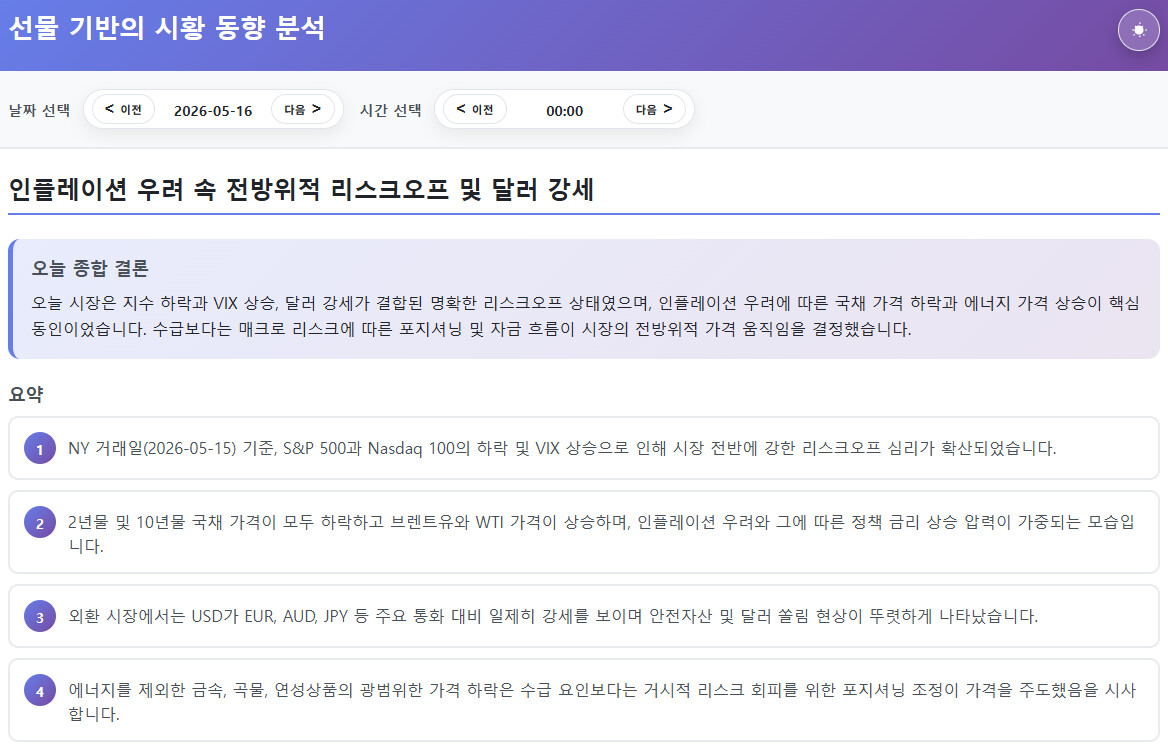The height and width of the screenshot is (748, 1168).
Task: Click the 요약 section heading
Action: (x=26, y=394)
